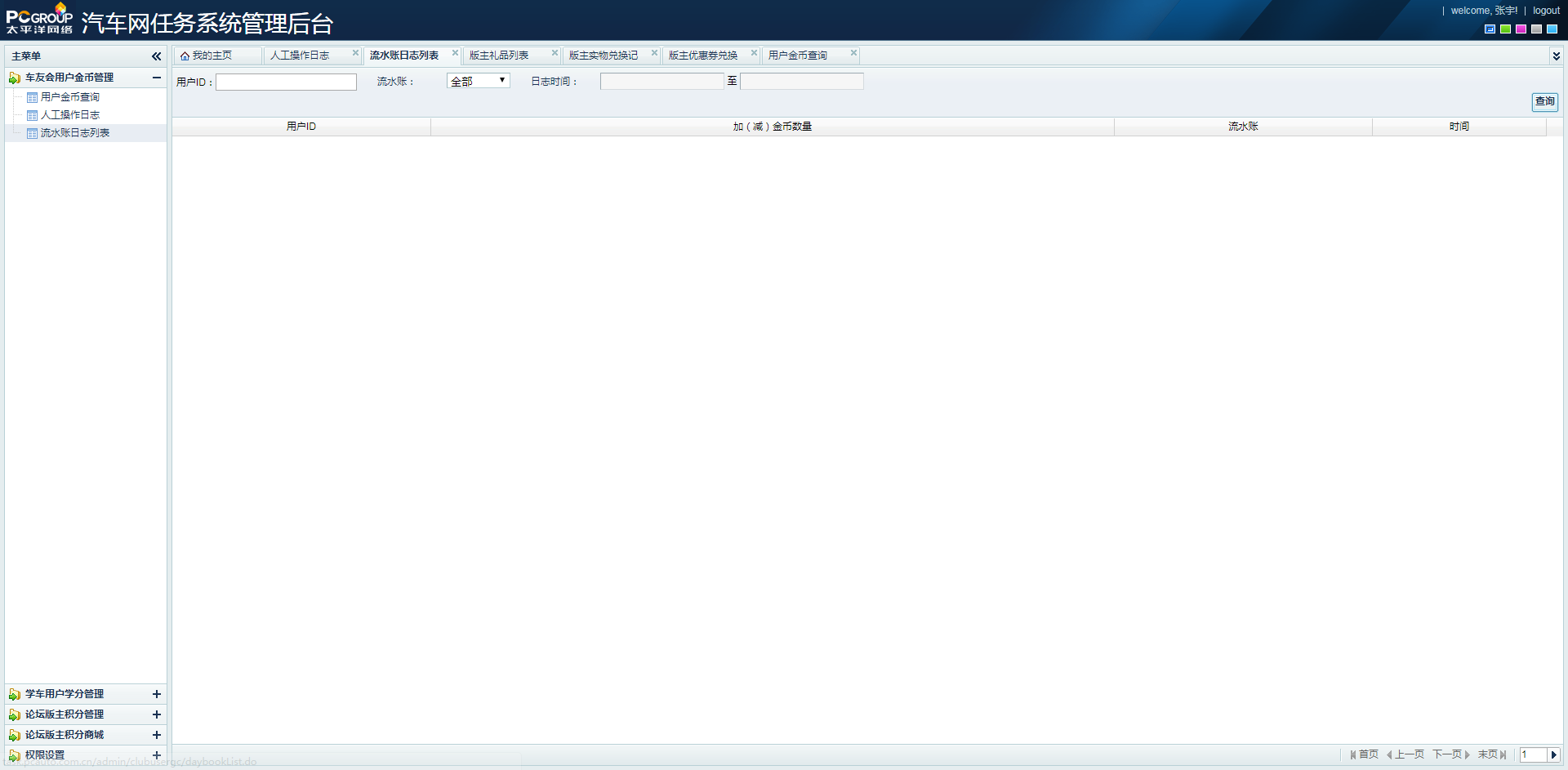Expand the 论坛版主积分商城 menu section

click(156, 735)
